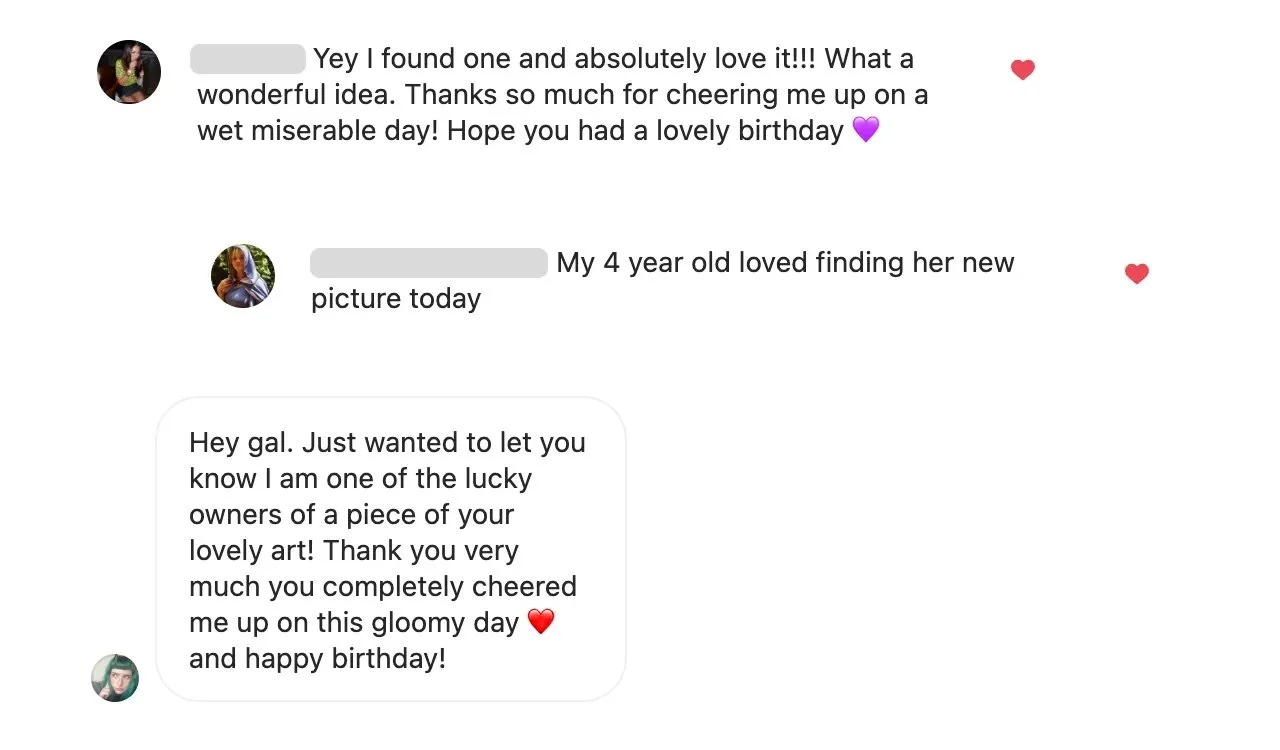Click 'What a wonderful idea' in the first comment

555,77
